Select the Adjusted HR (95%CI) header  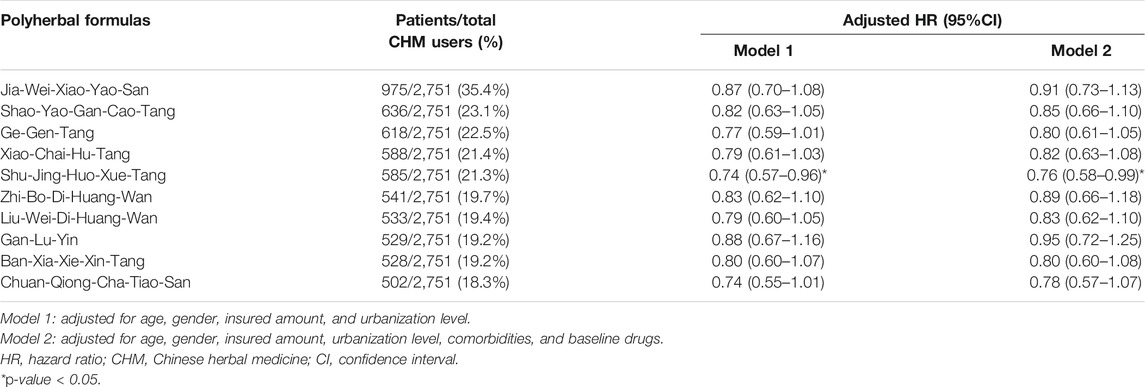tap(923, 20)
